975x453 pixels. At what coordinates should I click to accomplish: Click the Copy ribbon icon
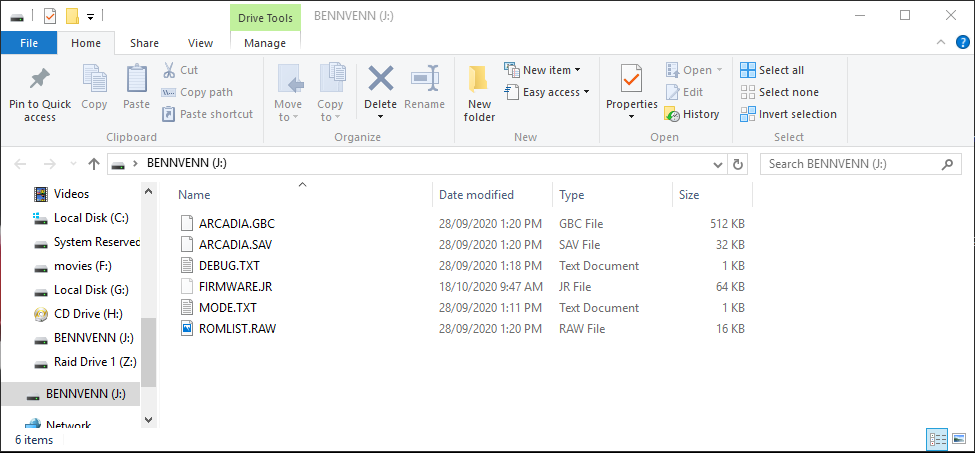pos(95,80)
